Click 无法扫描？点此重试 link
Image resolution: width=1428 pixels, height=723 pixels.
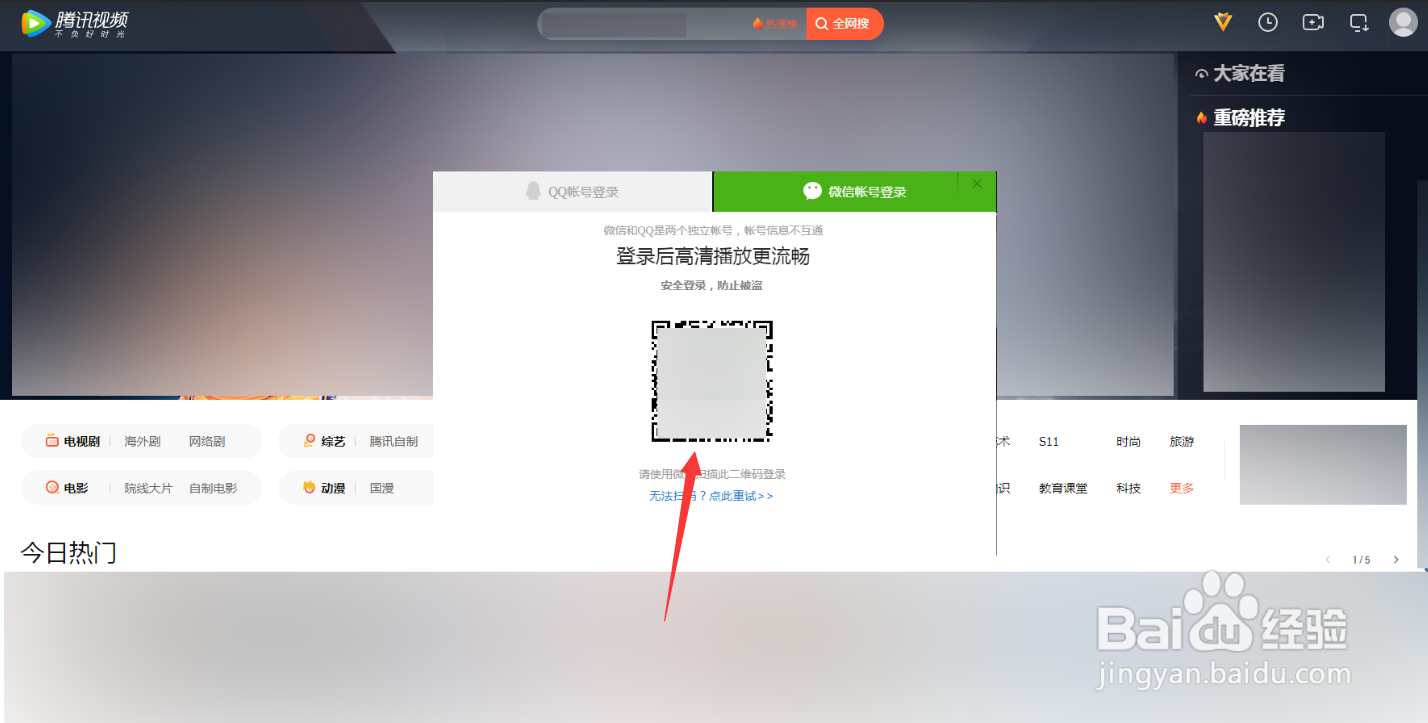click(x=711, y=496)
